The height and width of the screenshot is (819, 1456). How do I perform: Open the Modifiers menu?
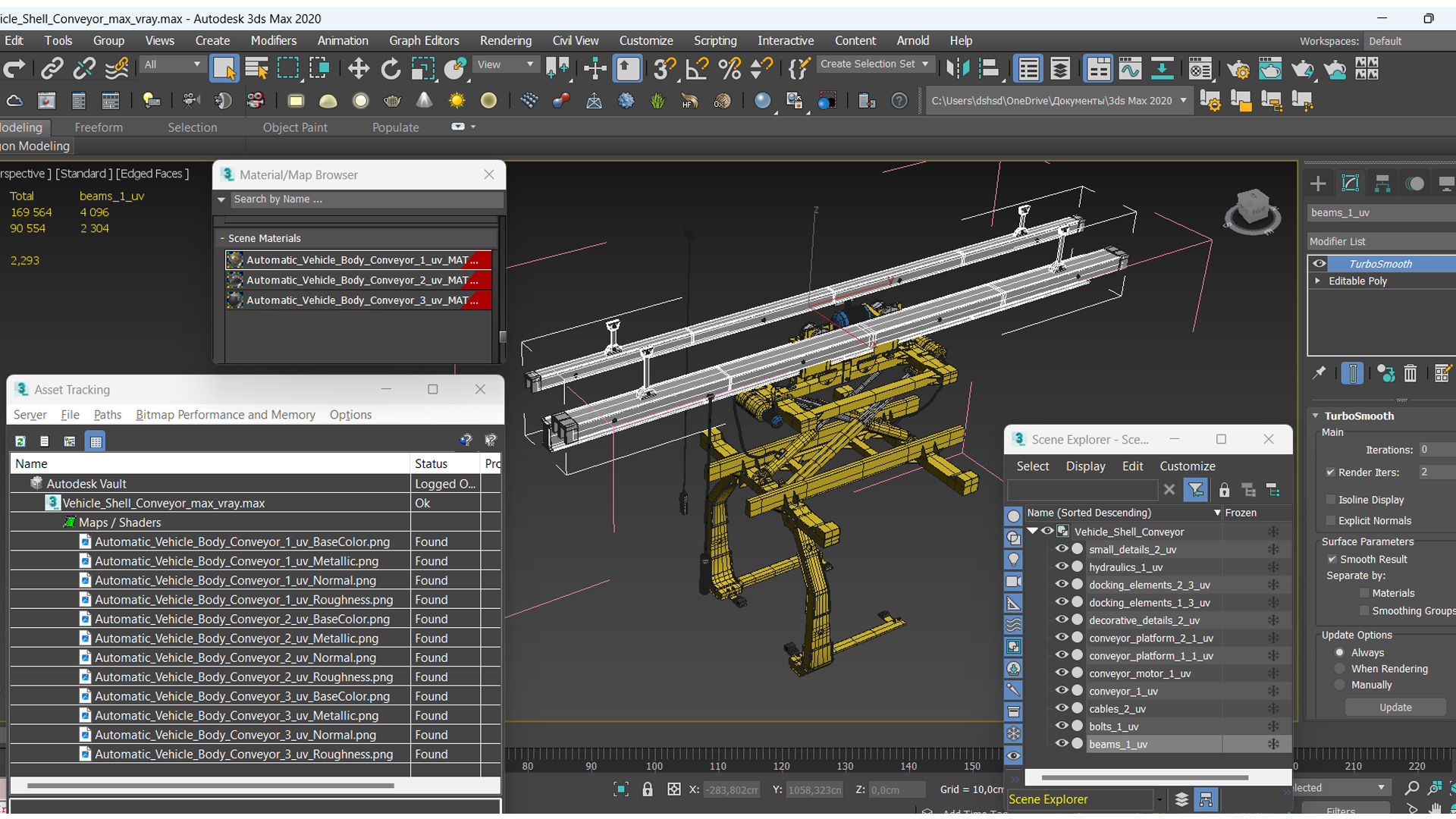point(273,41)
